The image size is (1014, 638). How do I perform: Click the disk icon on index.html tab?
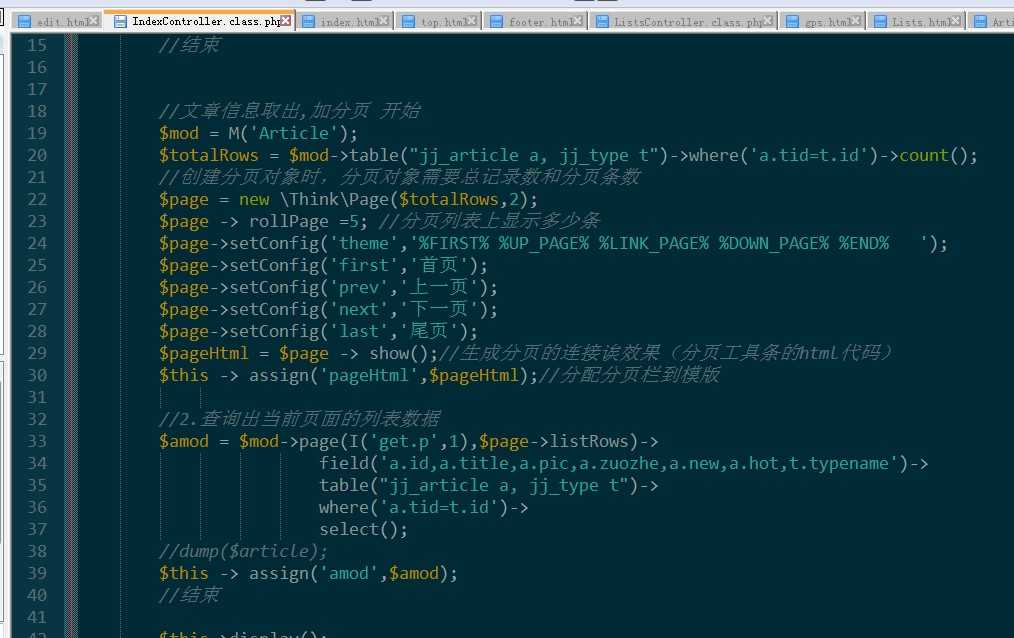click(x=308, y=21)
